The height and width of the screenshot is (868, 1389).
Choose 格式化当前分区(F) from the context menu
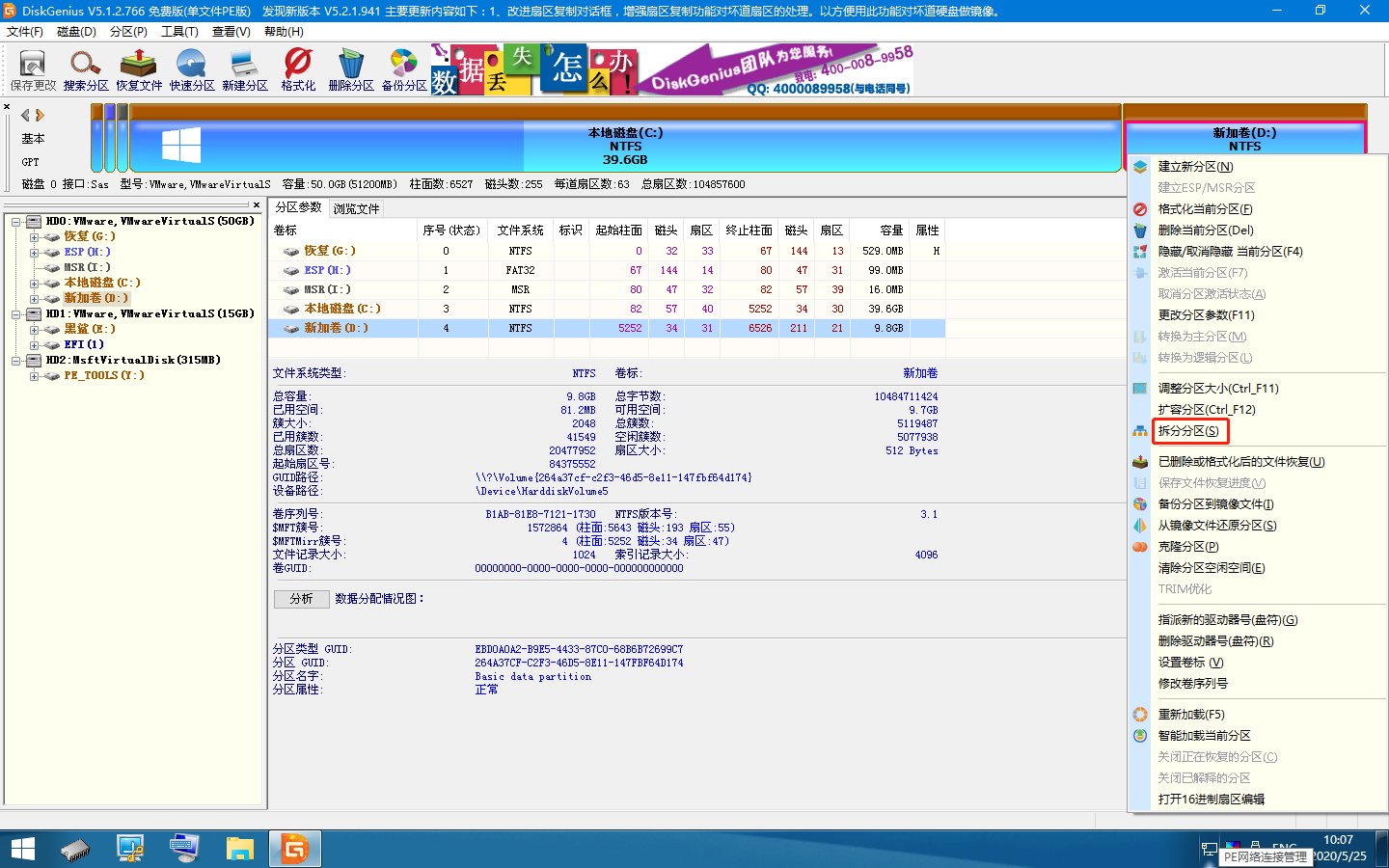point(1205,209)
